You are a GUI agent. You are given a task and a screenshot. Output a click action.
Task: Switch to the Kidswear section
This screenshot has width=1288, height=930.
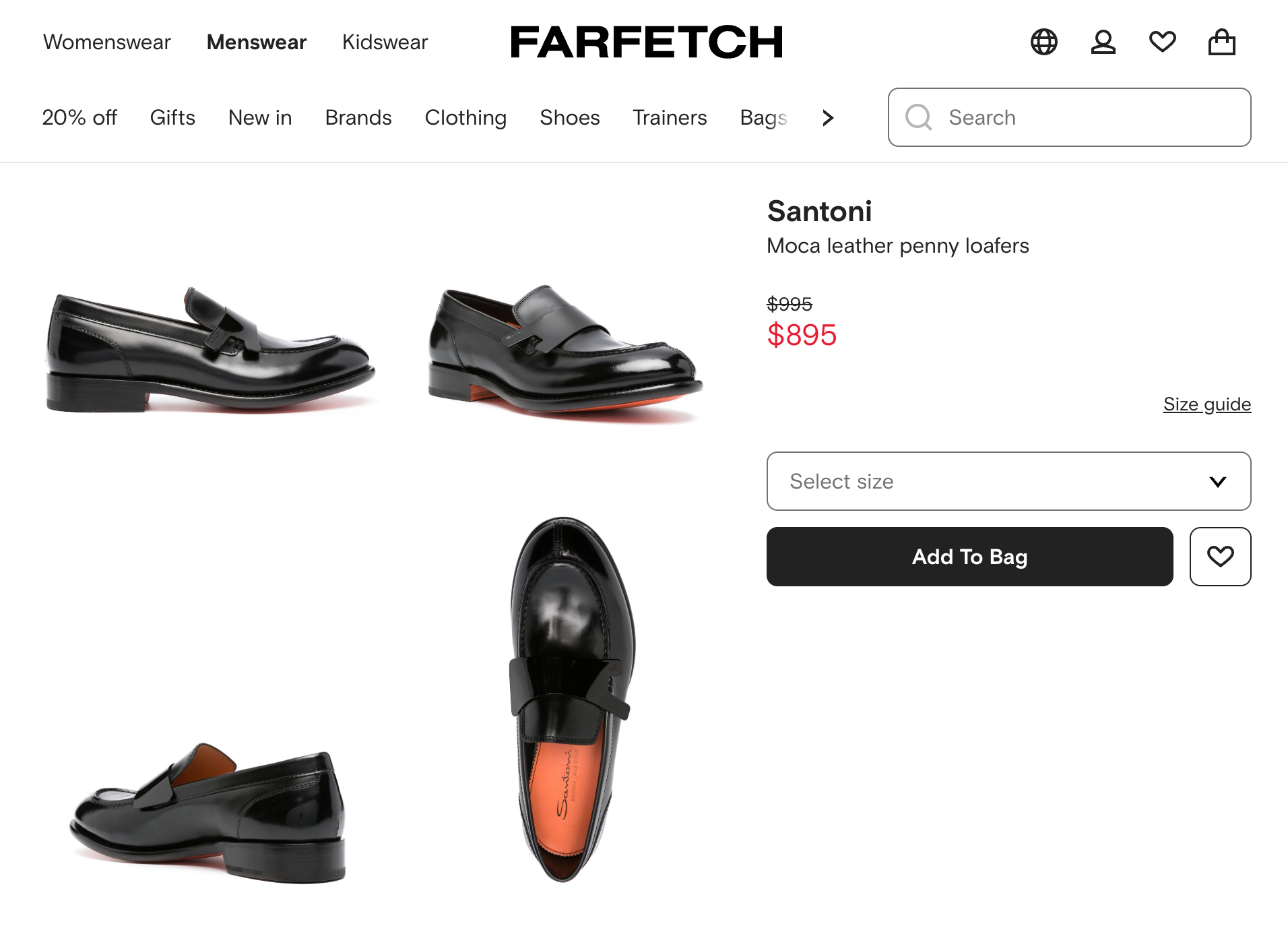[385, 42]
